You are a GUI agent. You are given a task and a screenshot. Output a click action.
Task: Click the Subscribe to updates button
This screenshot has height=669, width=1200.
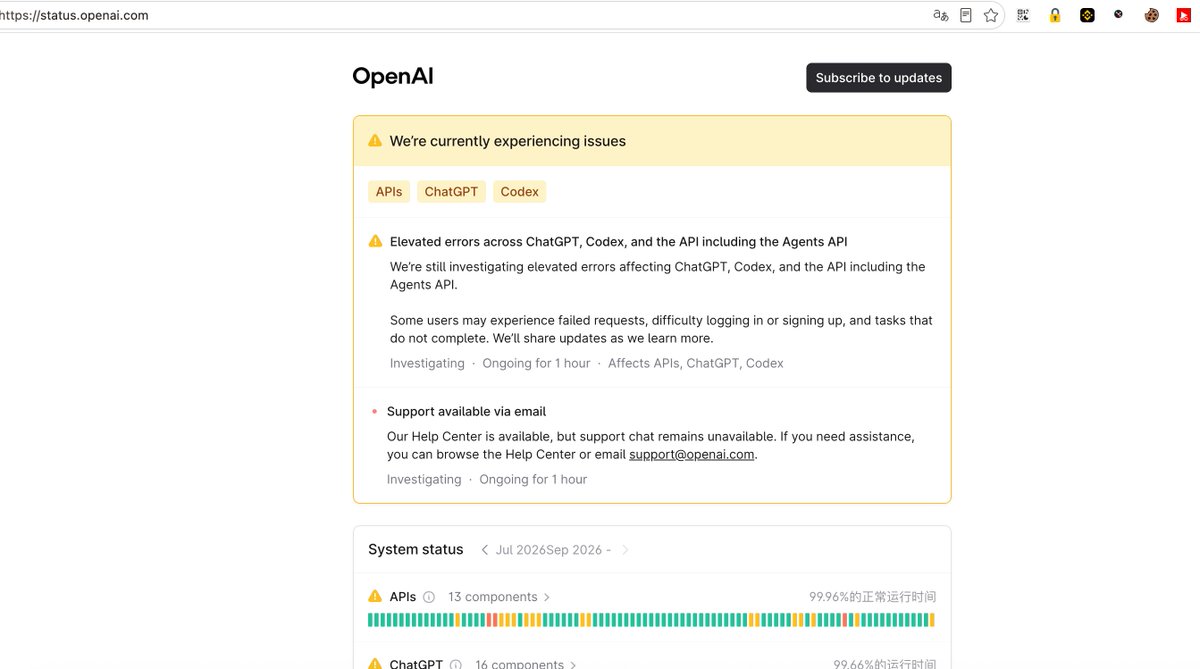coord(879,78)
